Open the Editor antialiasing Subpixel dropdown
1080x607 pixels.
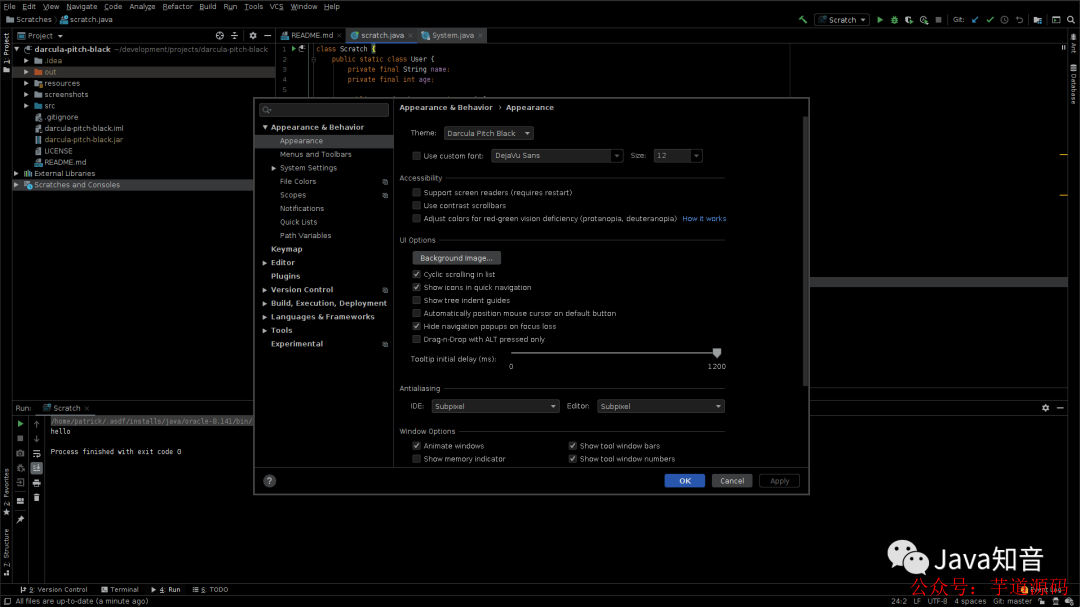click(661, 407)
